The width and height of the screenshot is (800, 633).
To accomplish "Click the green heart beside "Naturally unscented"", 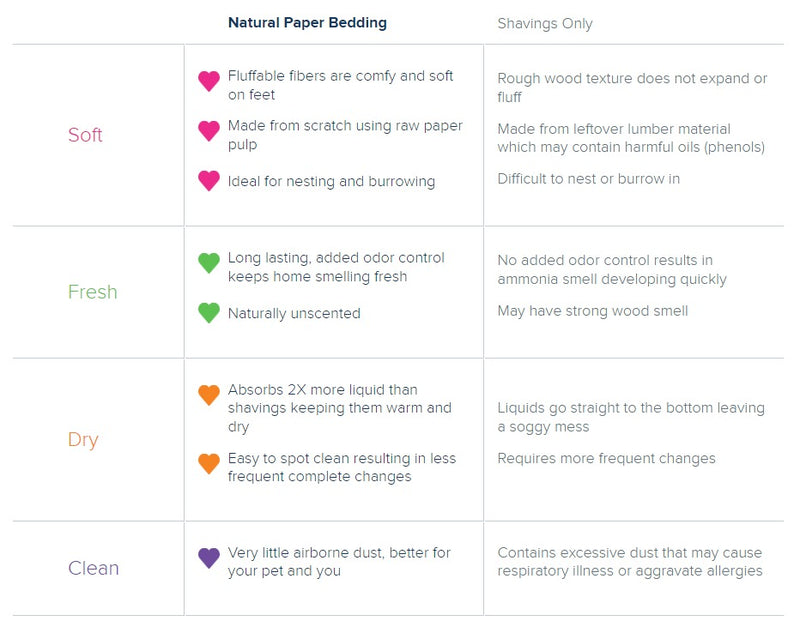I will click(209, 312).
